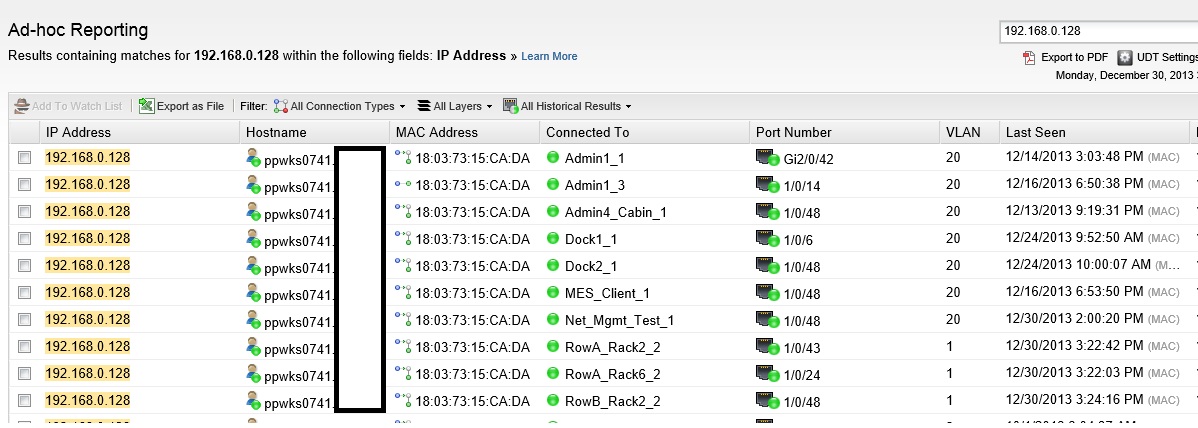
Task: Open UDT Settings gear icon
Action: [1125, 57]
